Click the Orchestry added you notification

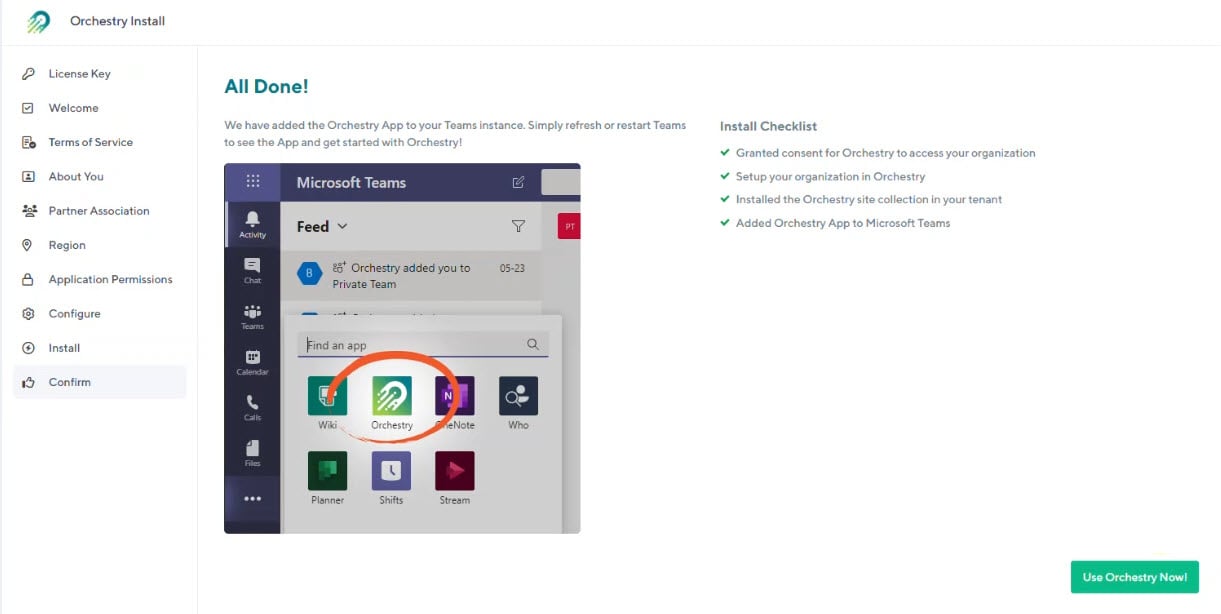click(x=411, y=276)
